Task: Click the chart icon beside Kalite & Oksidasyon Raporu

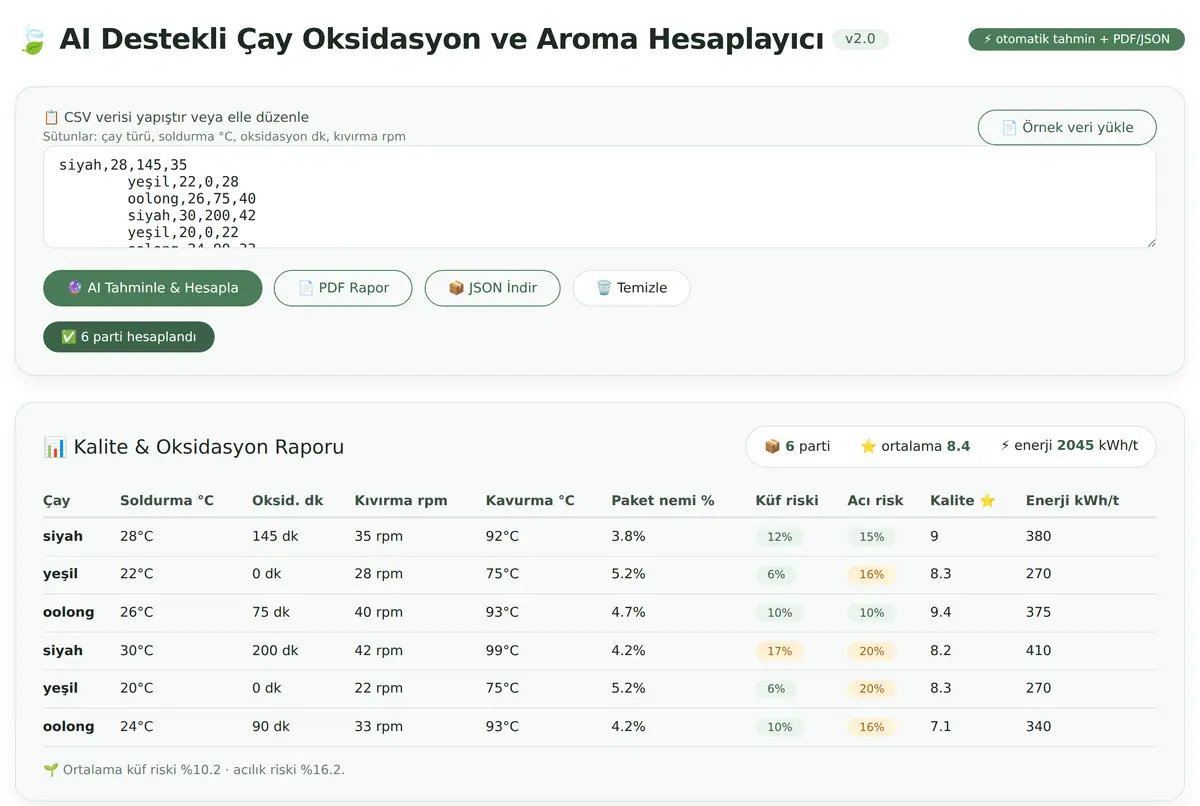Action: [55, 447]
